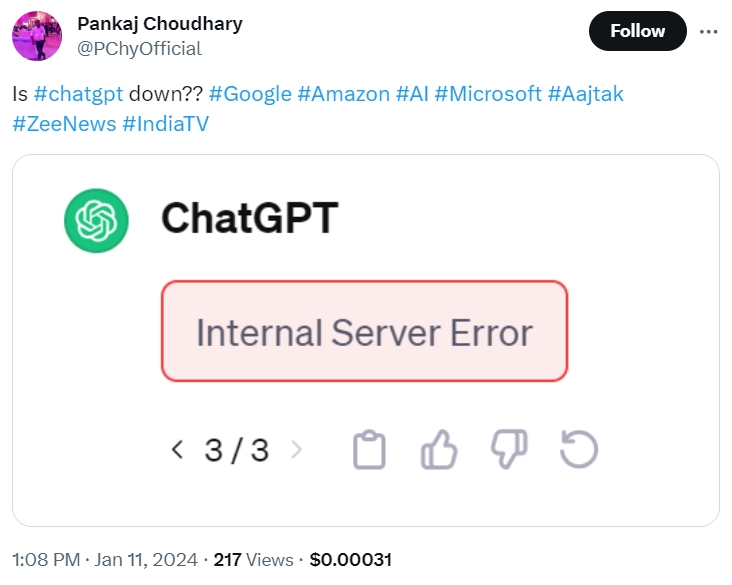Copy the response with the clipboard icon

369,450
